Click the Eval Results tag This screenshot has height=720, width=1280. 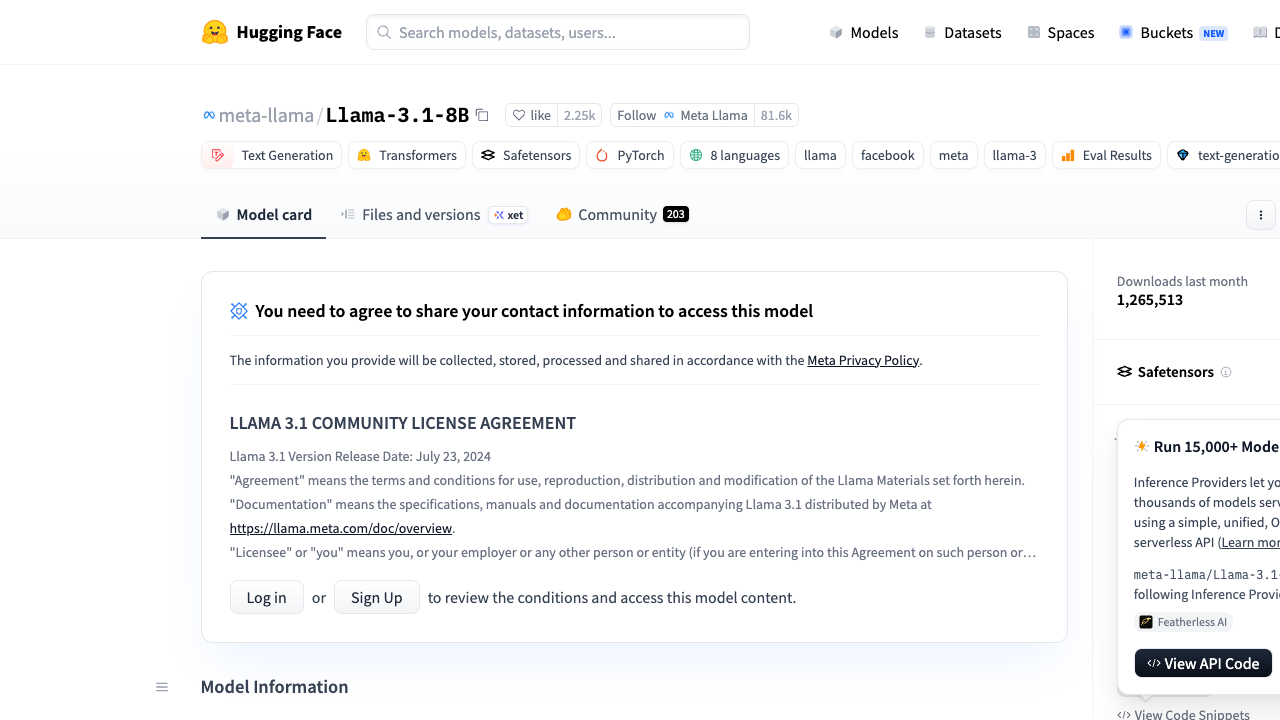point(1106,155)
